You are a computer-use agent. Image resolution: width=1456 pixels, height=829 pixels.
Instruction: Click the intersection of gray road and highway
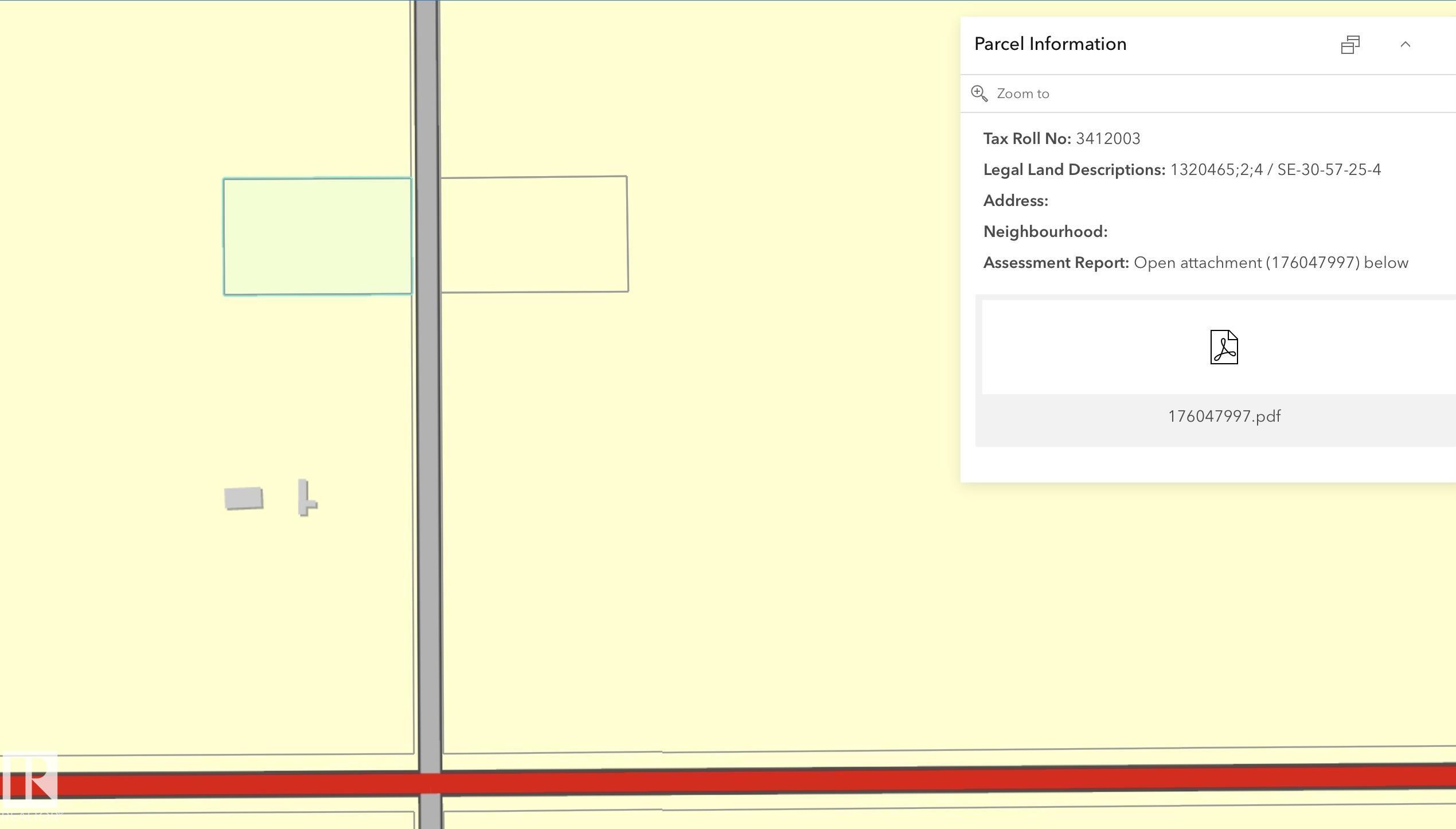click(430, 783)
